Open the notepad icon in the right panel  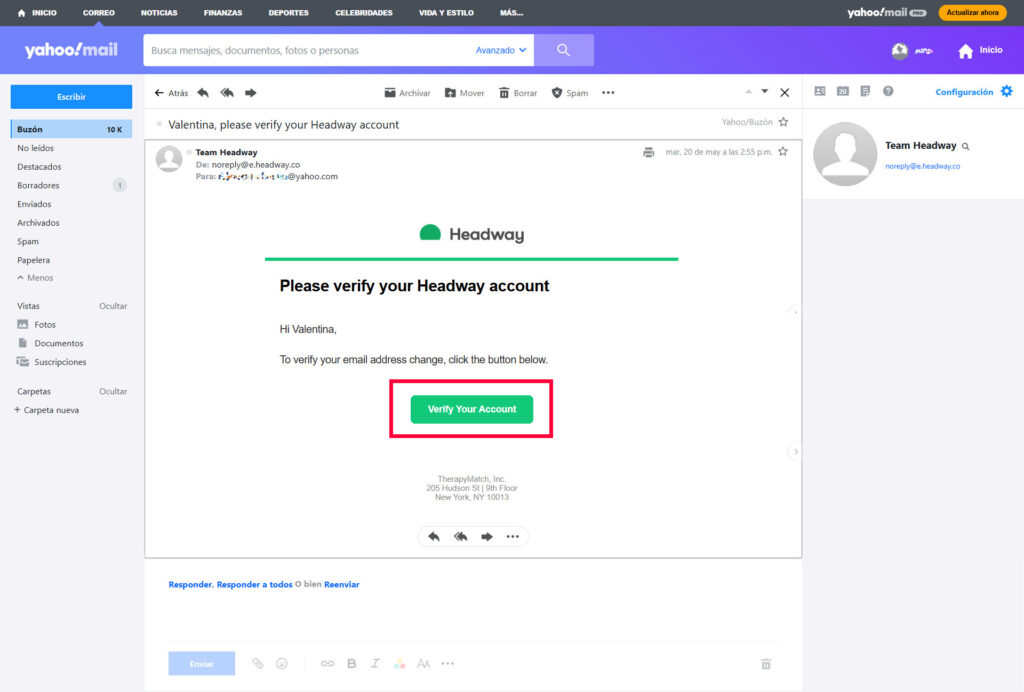pyautogui.click(x=865, y=91)
